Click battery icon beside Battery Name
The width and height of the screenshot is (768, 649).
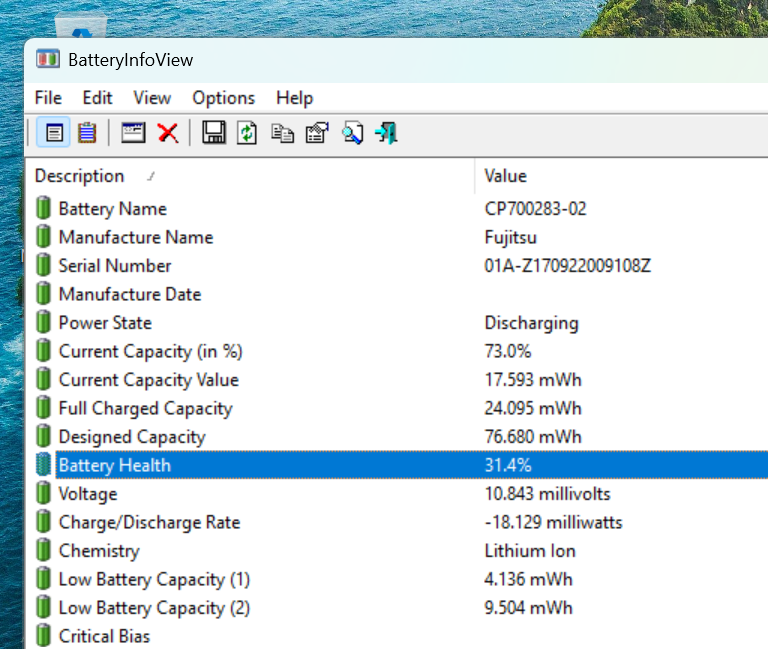(x=44, y=208)
